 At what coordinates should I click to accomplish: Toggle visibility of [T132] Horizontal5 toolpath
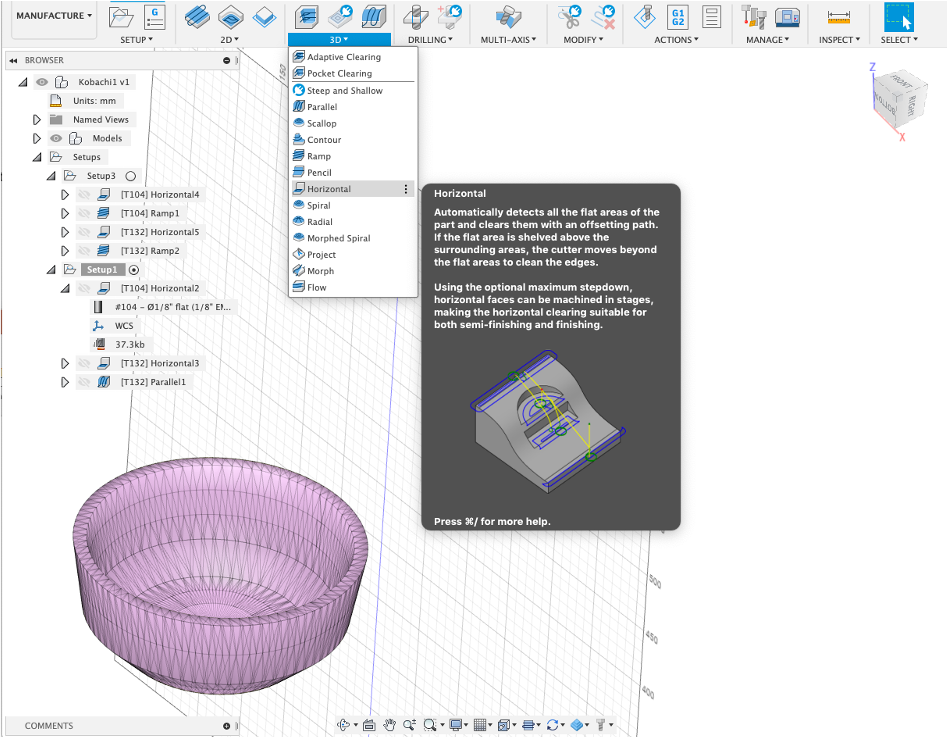(84, 232)
